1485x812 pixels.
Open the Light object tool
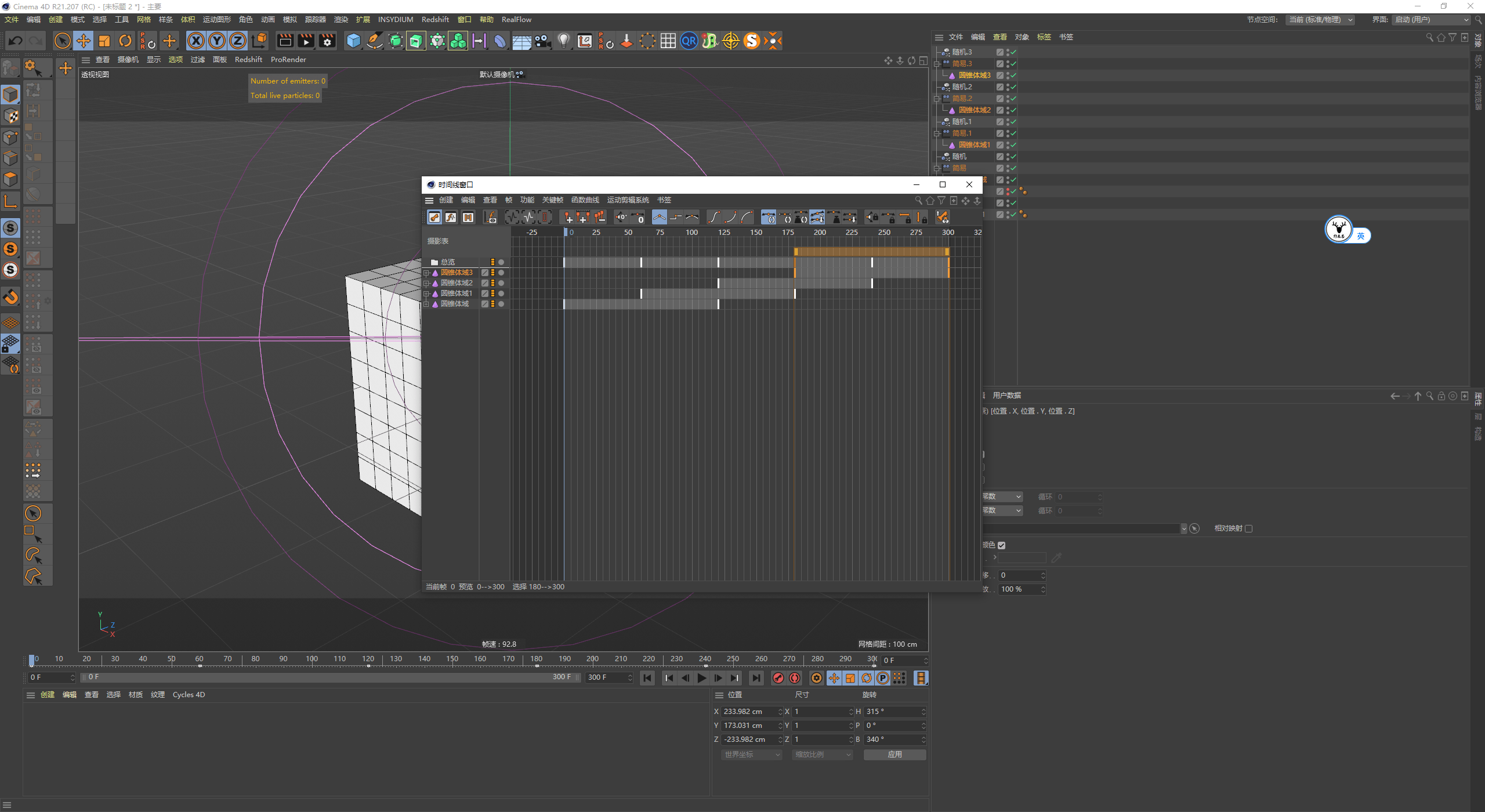[x=563, y=41]
